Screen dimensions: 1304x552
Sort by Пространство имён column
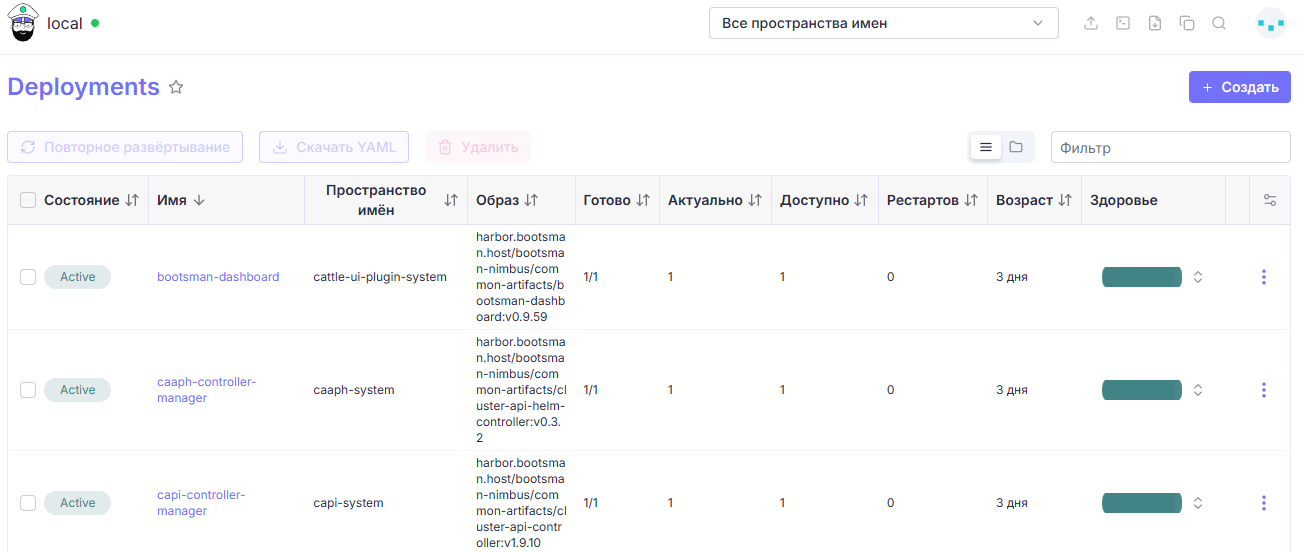click(x=451, y=200)
